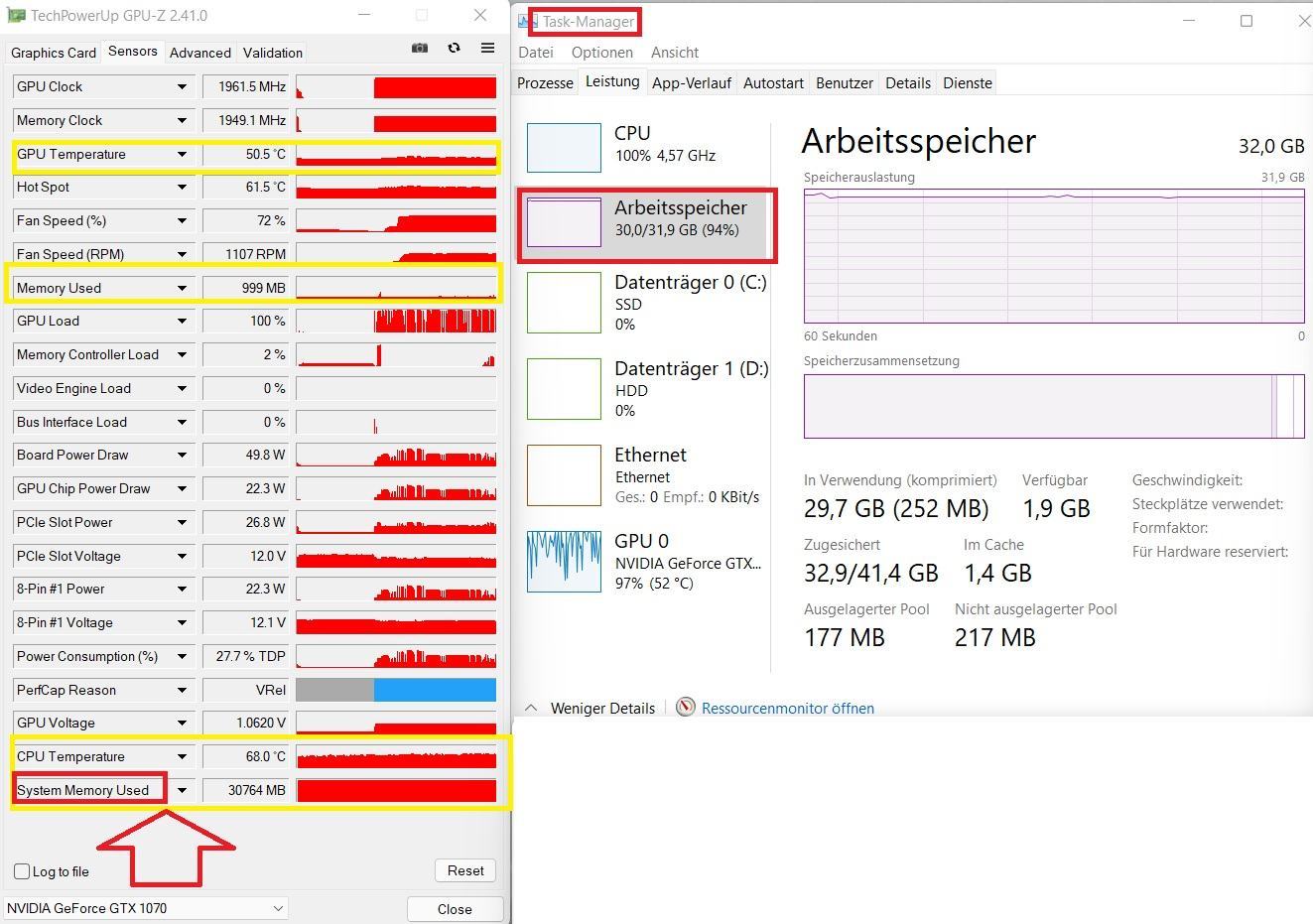Screen dimensions: 1313x924
Task: Switch to Sensors tab in GPU-Z
Action: point(133,52)
